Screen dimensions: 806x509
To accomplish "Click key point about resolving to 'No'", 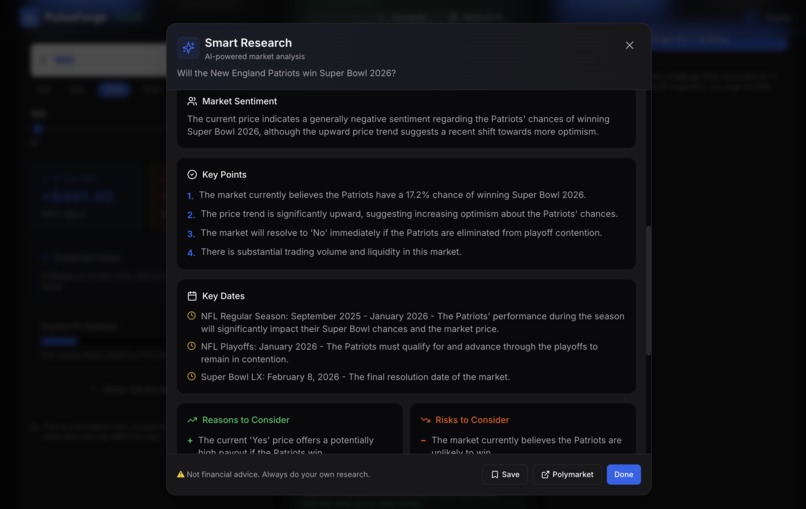I will click(x=401, y=233).
